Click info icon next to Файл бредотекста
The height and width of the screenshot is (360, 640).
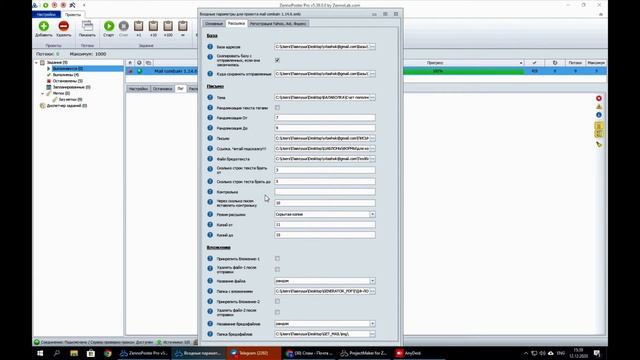[x=210, y=159]
